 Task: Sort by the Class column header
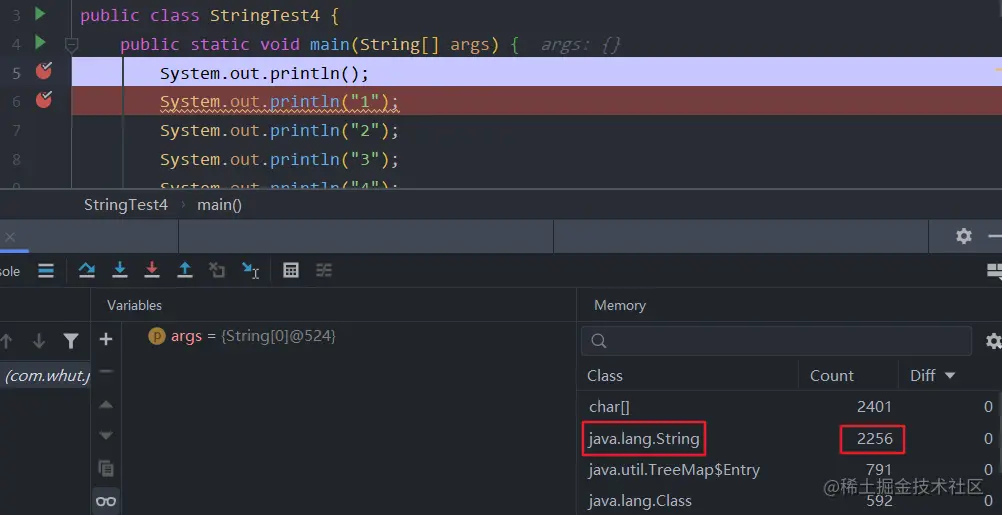click(x=605, y=376)
